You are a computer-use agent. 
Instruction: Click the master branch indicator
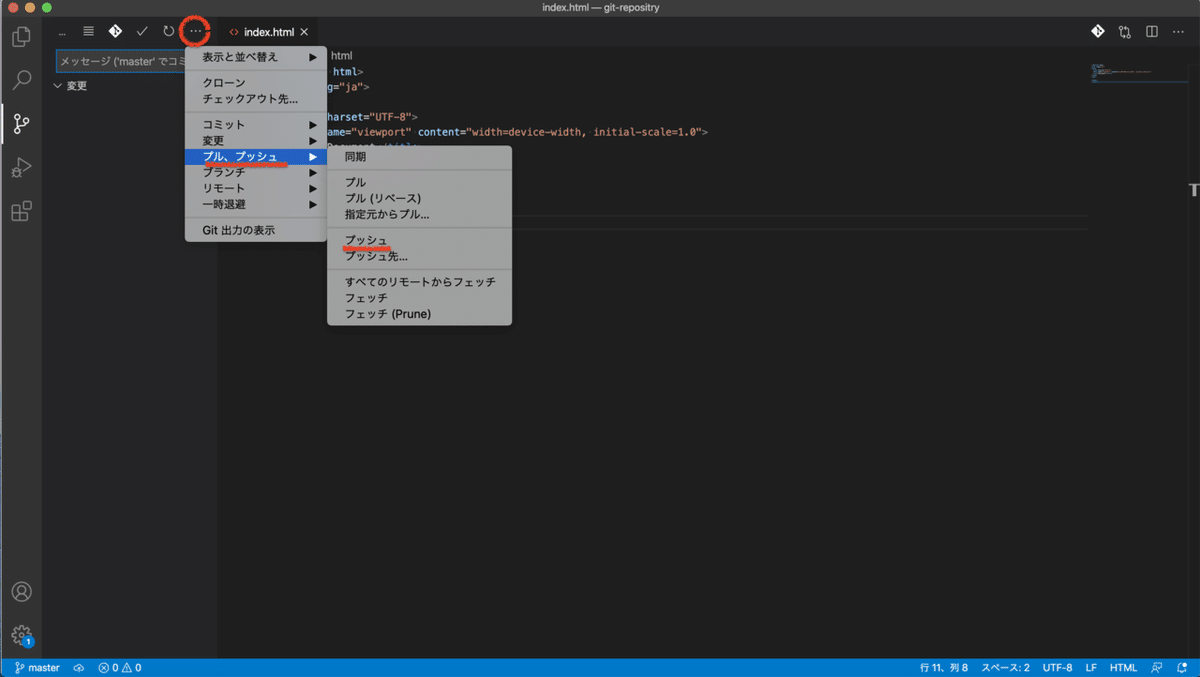37,667
